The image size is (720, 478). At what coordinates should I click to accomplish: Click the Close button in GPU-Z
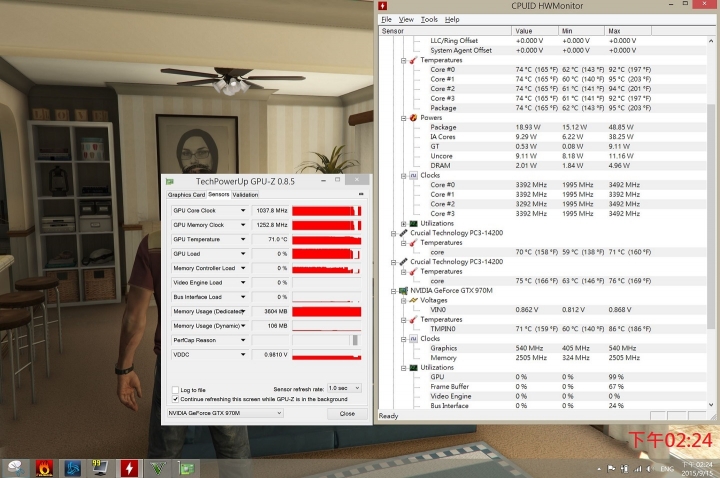tap(347, 413)
